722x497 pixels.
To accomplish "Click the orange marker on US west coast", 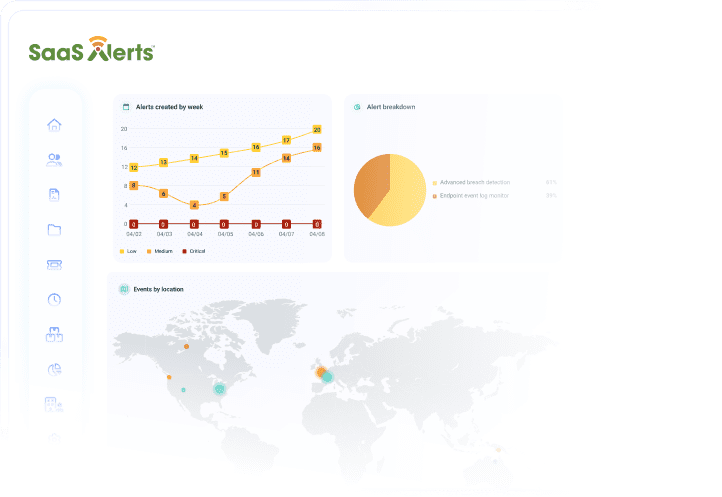I will coord(169,377).
